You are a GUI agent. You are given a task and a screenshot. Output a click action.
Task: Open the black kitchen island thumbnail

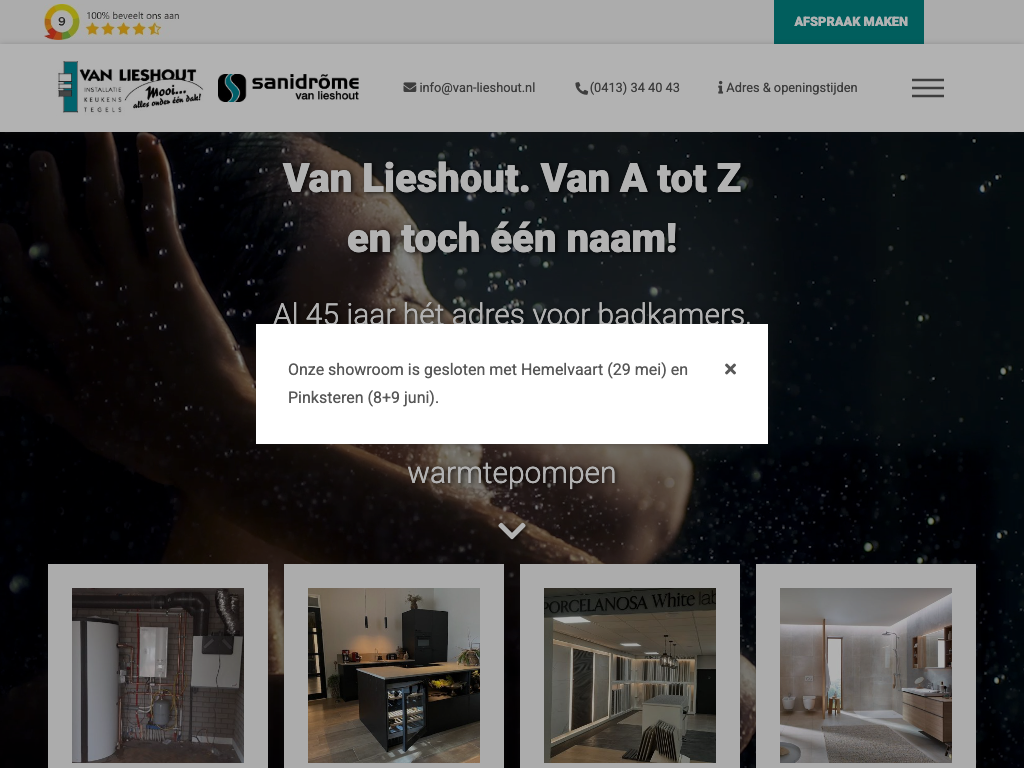pyautogui.click(x=394, y=675)
